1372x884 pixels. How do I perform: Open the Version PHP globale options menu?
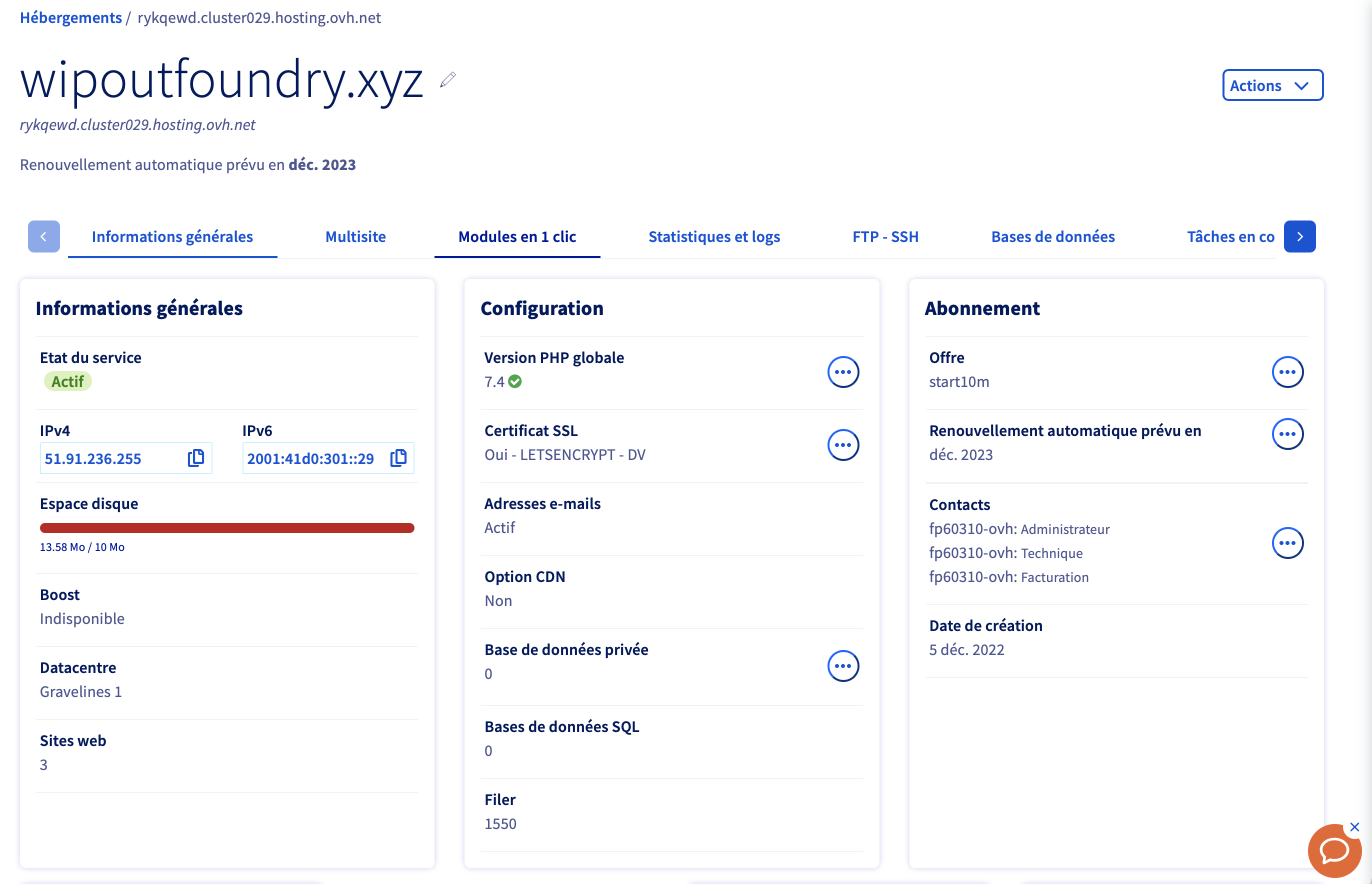click(842, 372)
